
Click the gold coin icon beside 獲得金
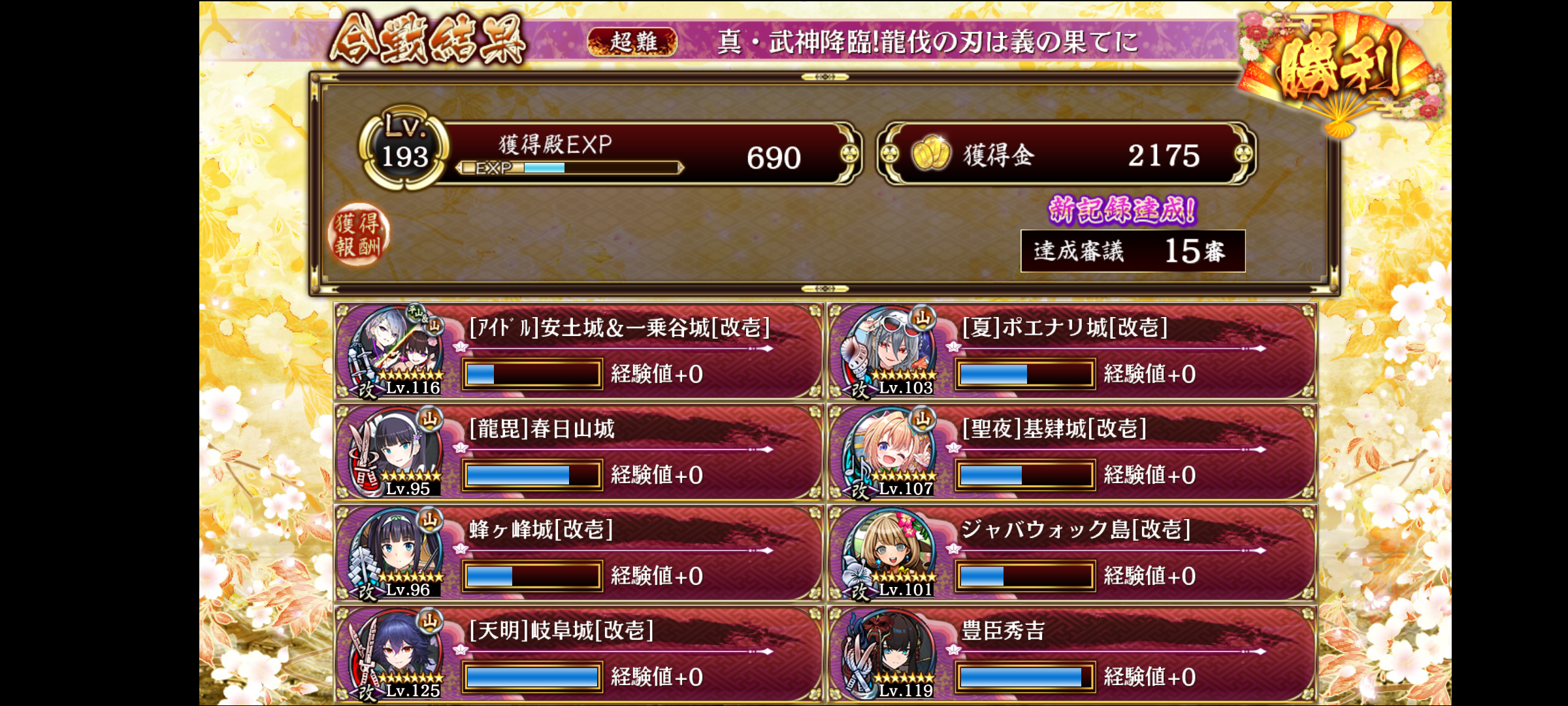930,154
